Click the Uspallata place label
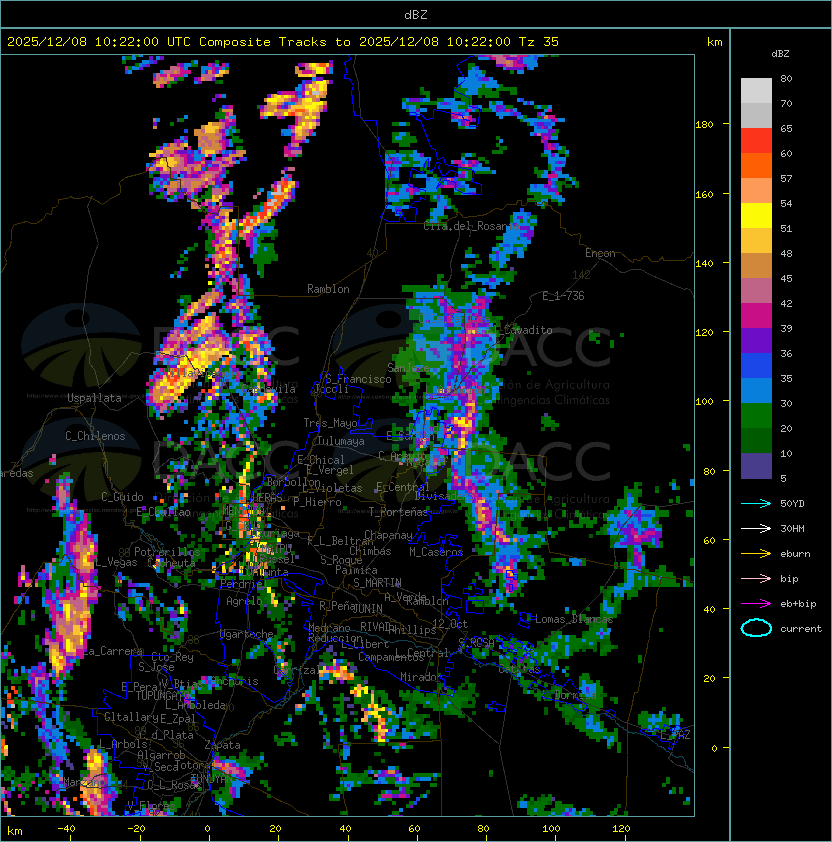832x842 pixels. 94,398
